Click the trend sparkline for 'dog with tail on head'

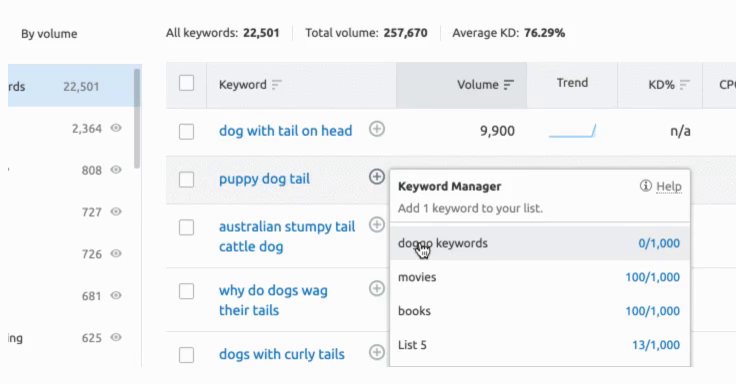click(572, 131)
